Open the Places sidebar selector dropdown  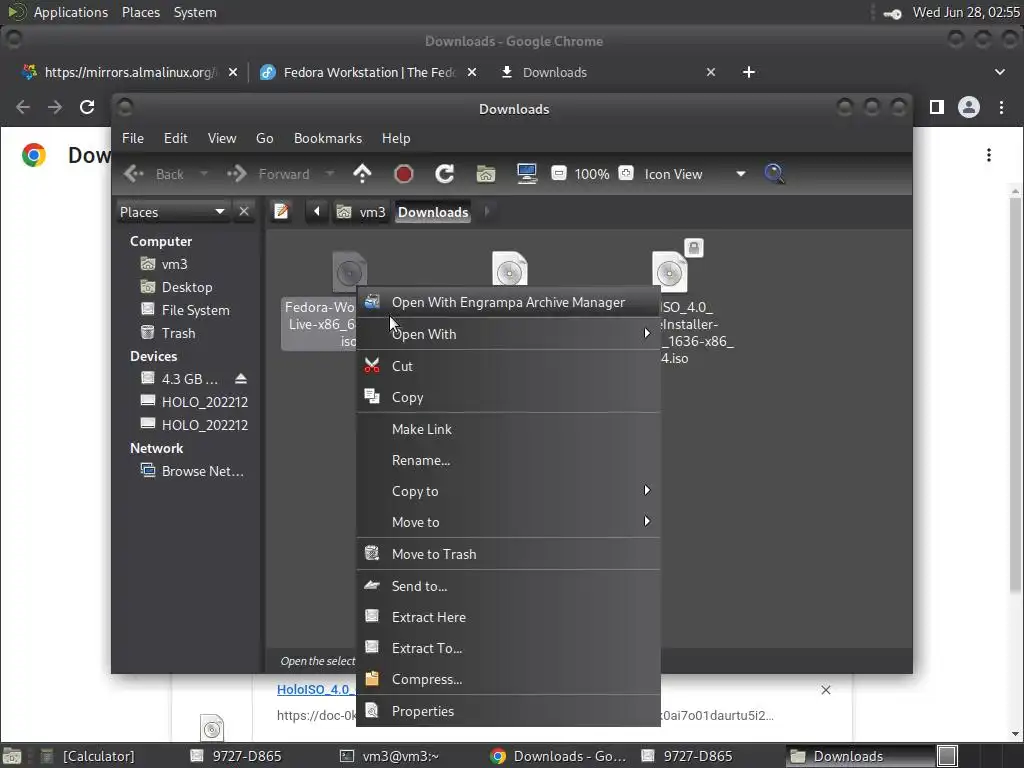[x=172, y=212]
